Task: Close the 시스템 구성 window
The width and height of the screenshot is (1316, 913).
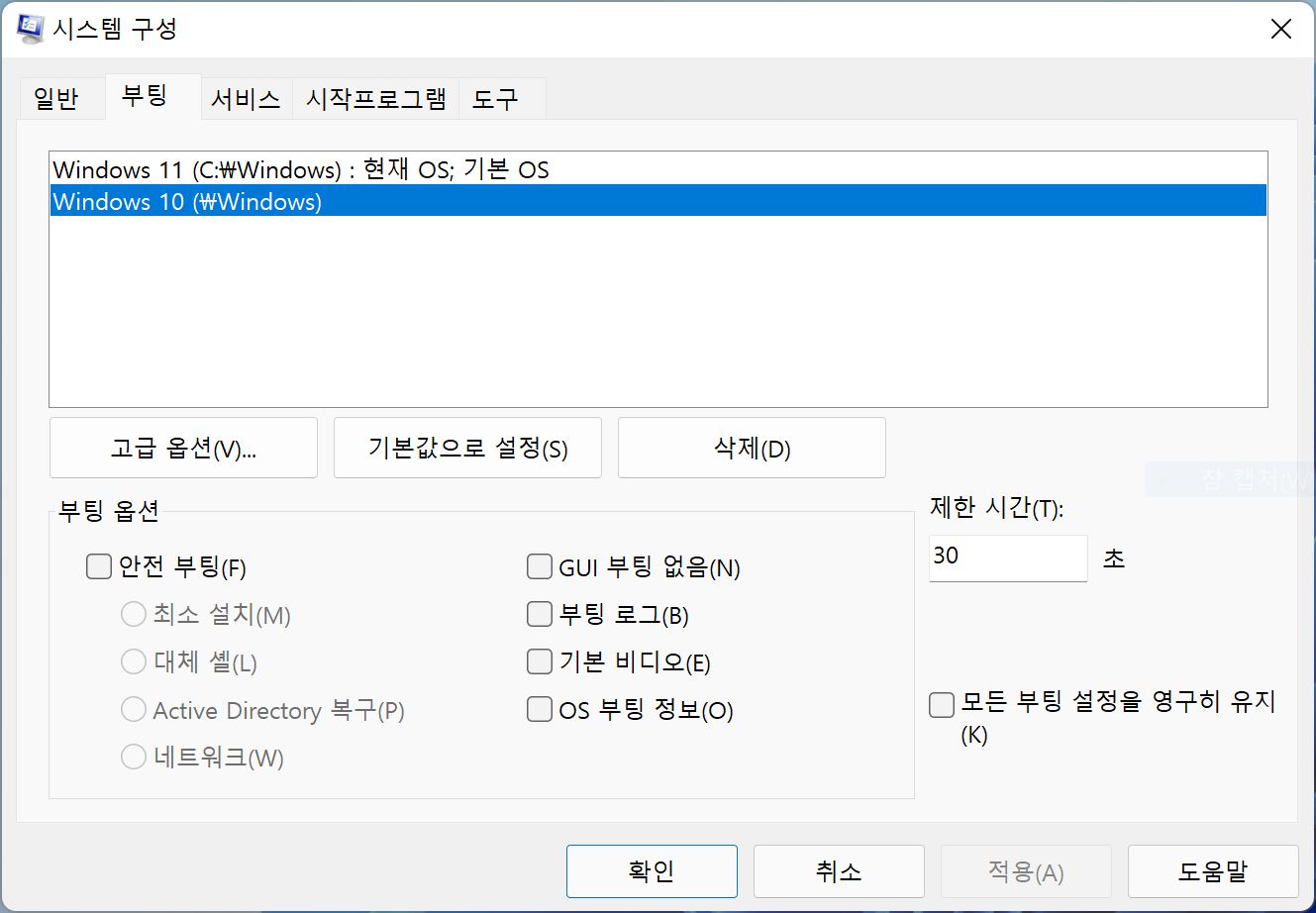Action: click(1281, 29)
